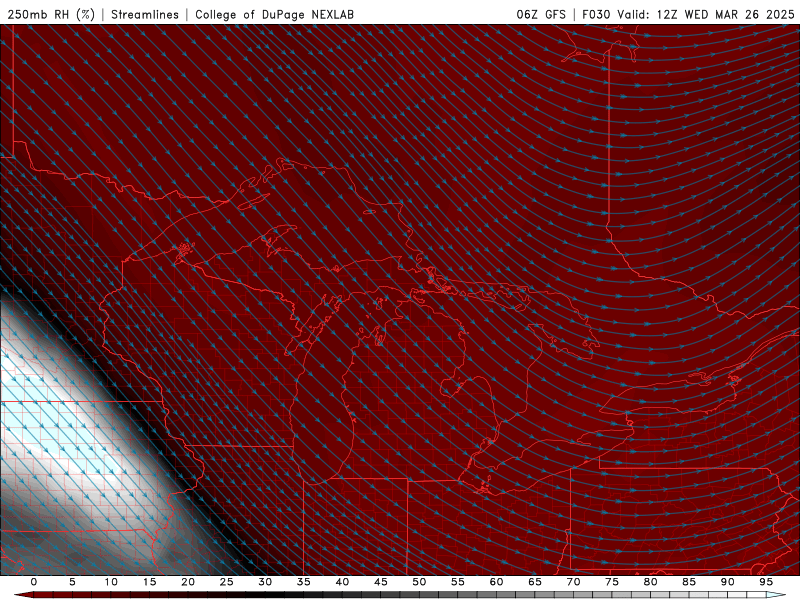The image size is (800, 600).
Task: Click the 95 tick label on legend
Action: point(766,582)
